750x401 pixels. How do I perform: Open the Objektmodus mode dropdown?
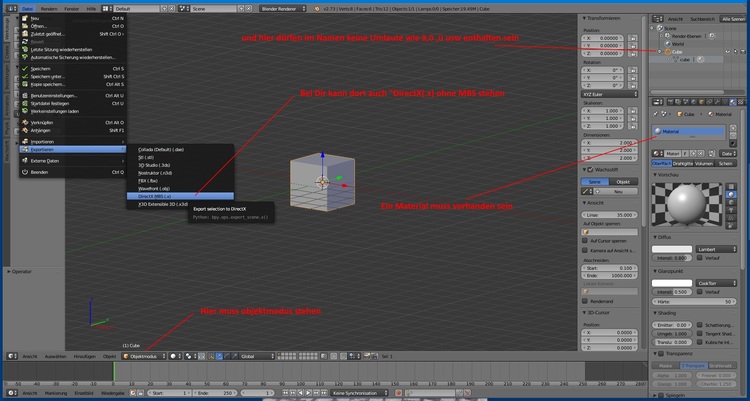click(x=144, y=356)
